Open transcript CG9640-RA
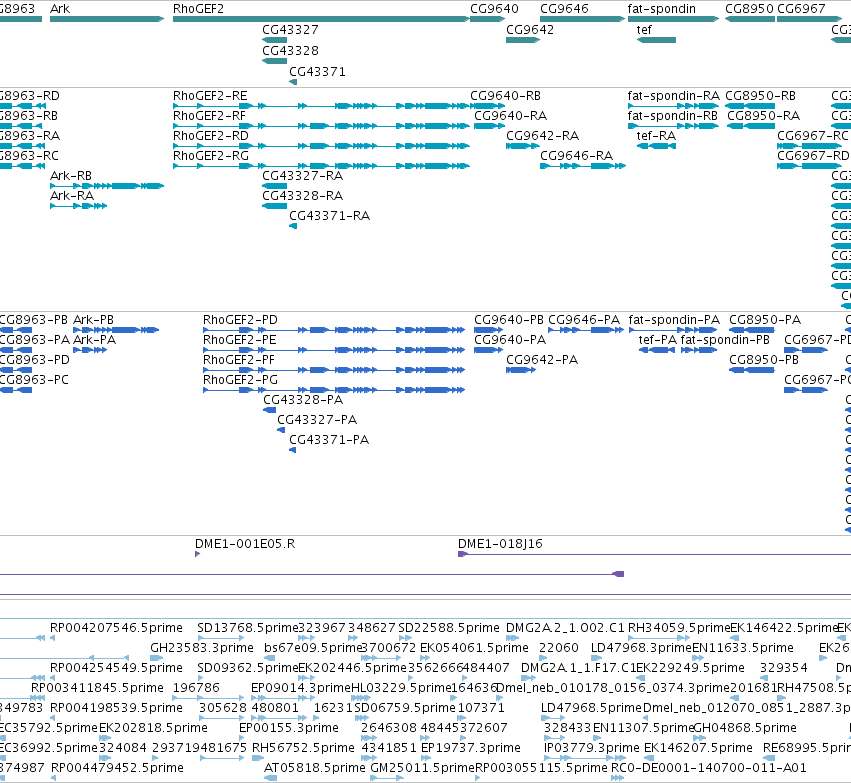The width and height of the screenshot is (851, 783). coord(490,126)
